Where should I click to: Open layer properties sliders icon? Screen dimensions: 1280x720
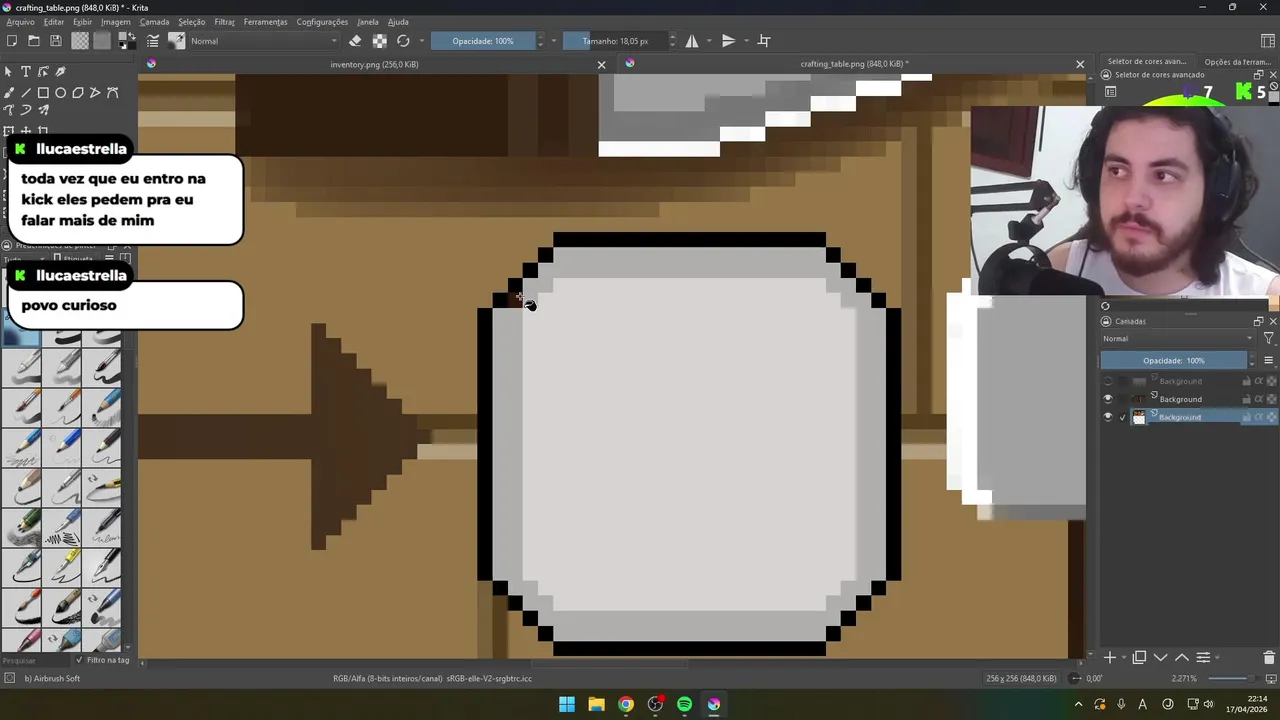(1203, 657)
